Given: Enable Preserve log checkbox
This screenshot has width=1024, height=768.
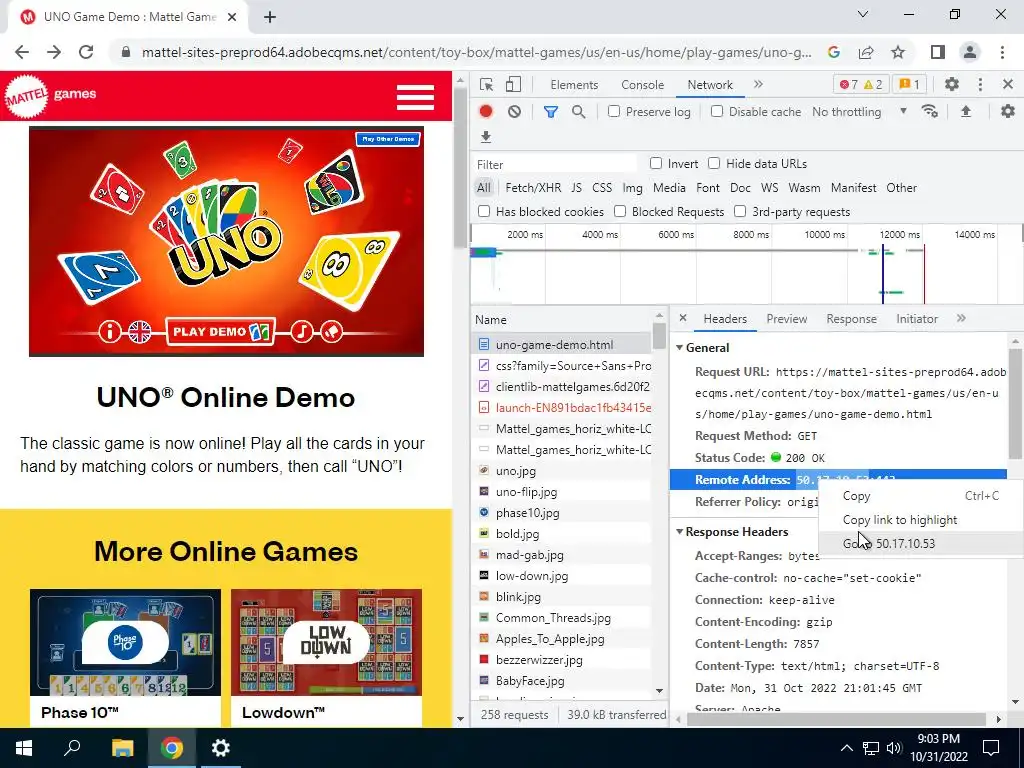Looking at the screenshot, I should (x=614, y=111).
